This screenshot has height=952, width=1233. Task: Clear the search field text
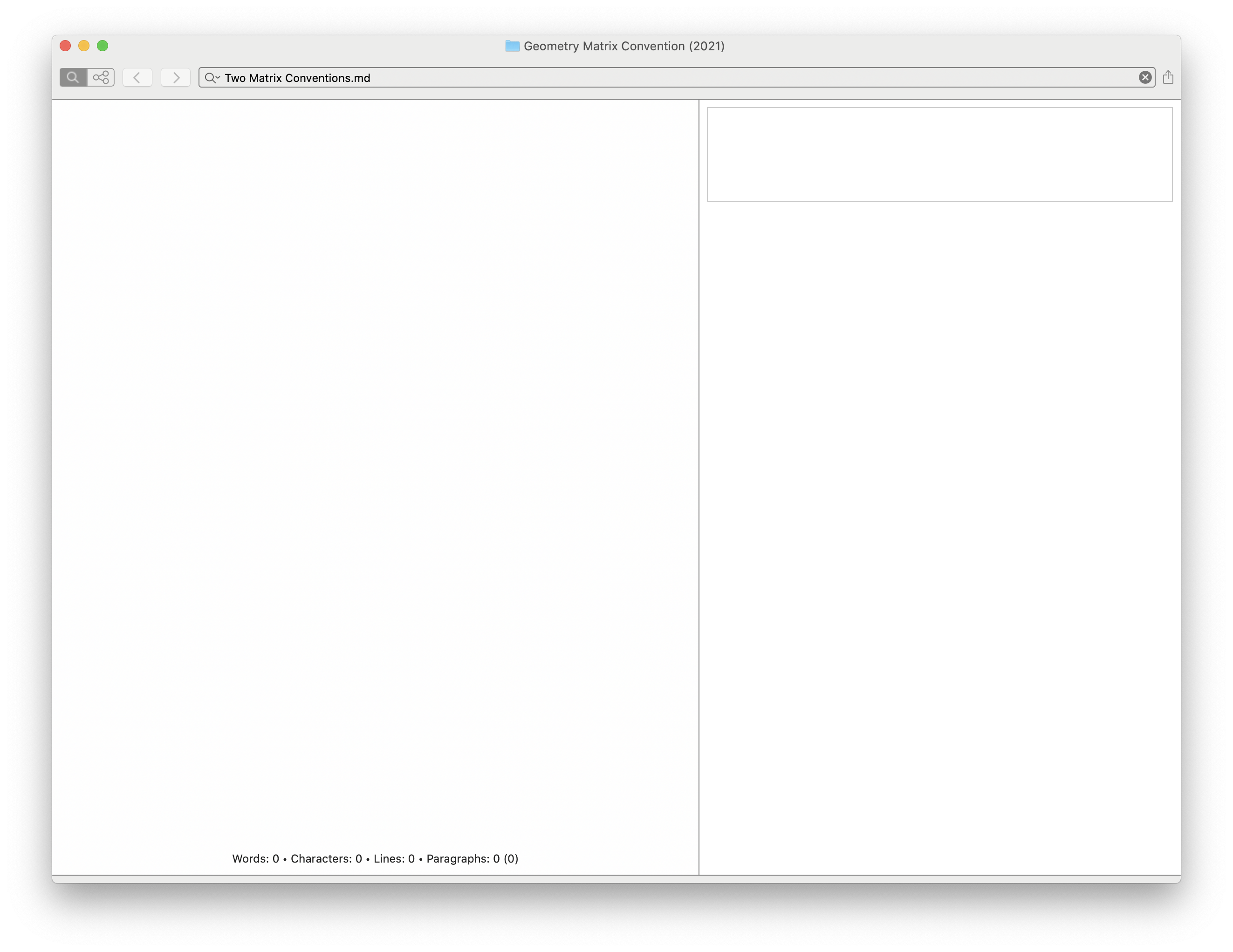coord(1145,77)
